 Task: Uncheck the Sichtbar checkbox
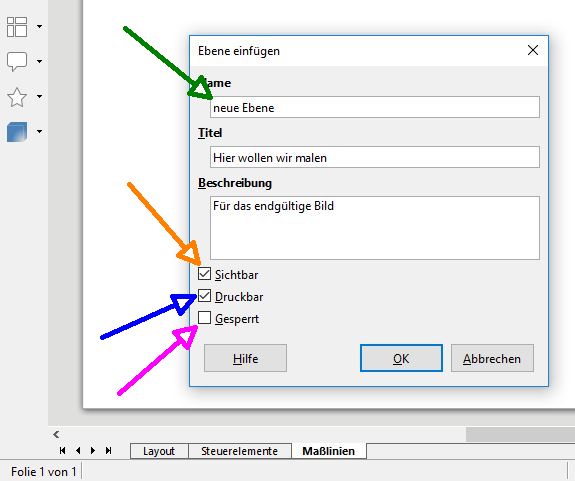[204, 274]
